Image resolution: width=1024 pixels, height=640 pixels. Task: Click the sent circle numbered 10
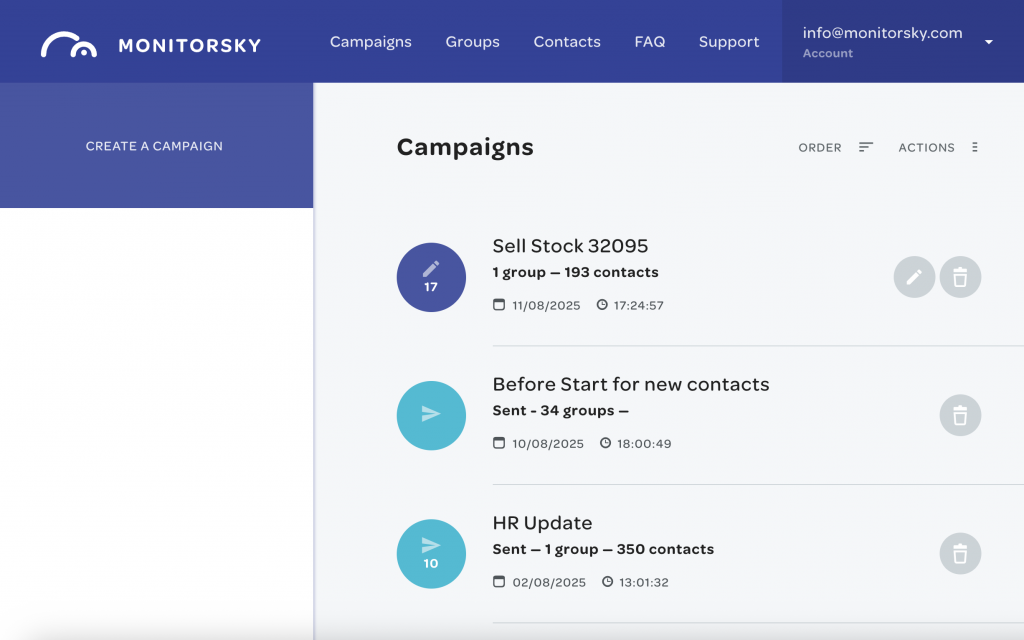click(x=431, y=554)
